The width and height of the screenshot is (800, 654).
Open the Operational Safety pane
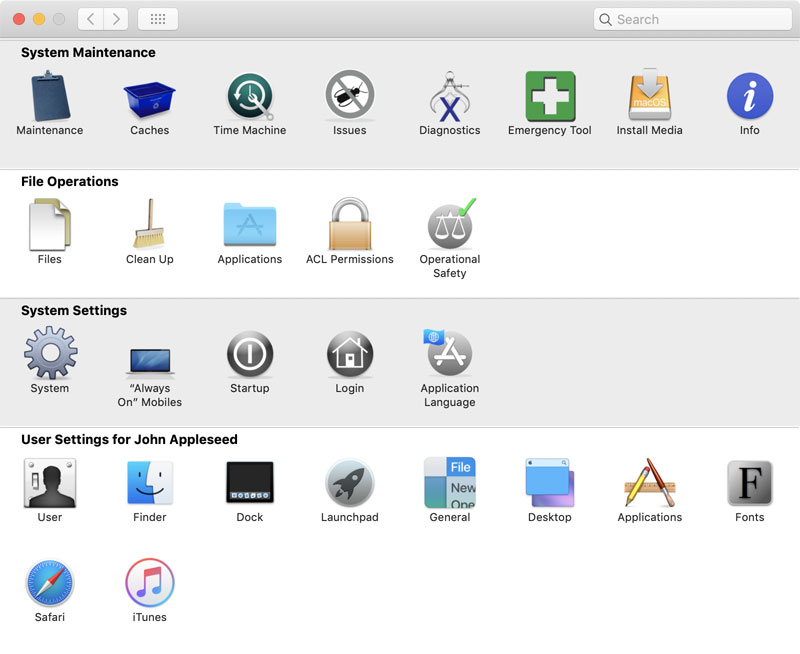click(x=449, y=225)
